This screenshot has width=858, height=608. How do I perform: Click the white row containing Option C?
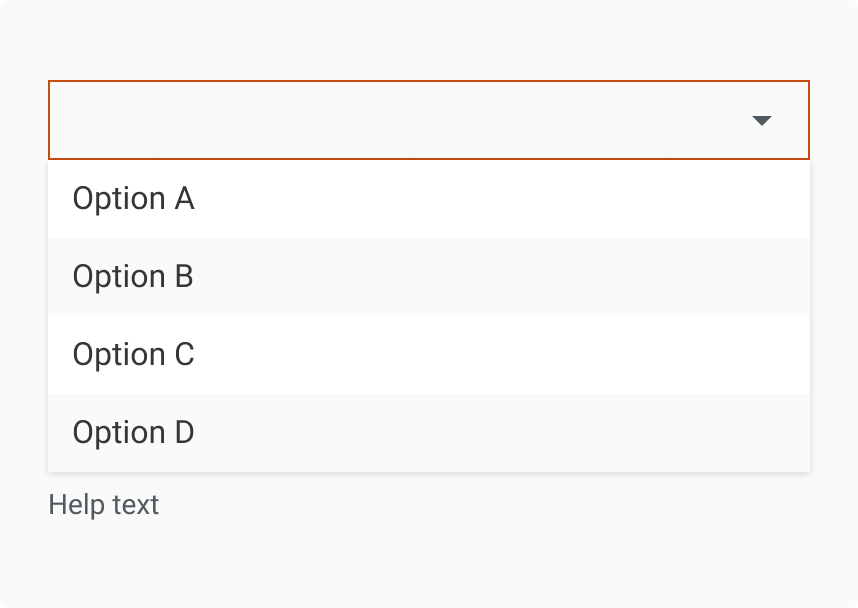click(428, 355)
